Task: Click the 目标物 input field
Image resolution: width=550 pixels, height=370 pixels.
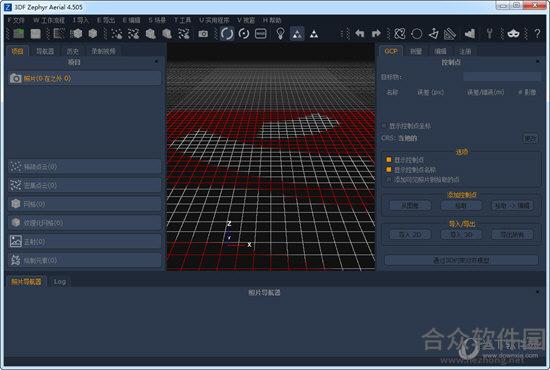Action: pos(502,77)
